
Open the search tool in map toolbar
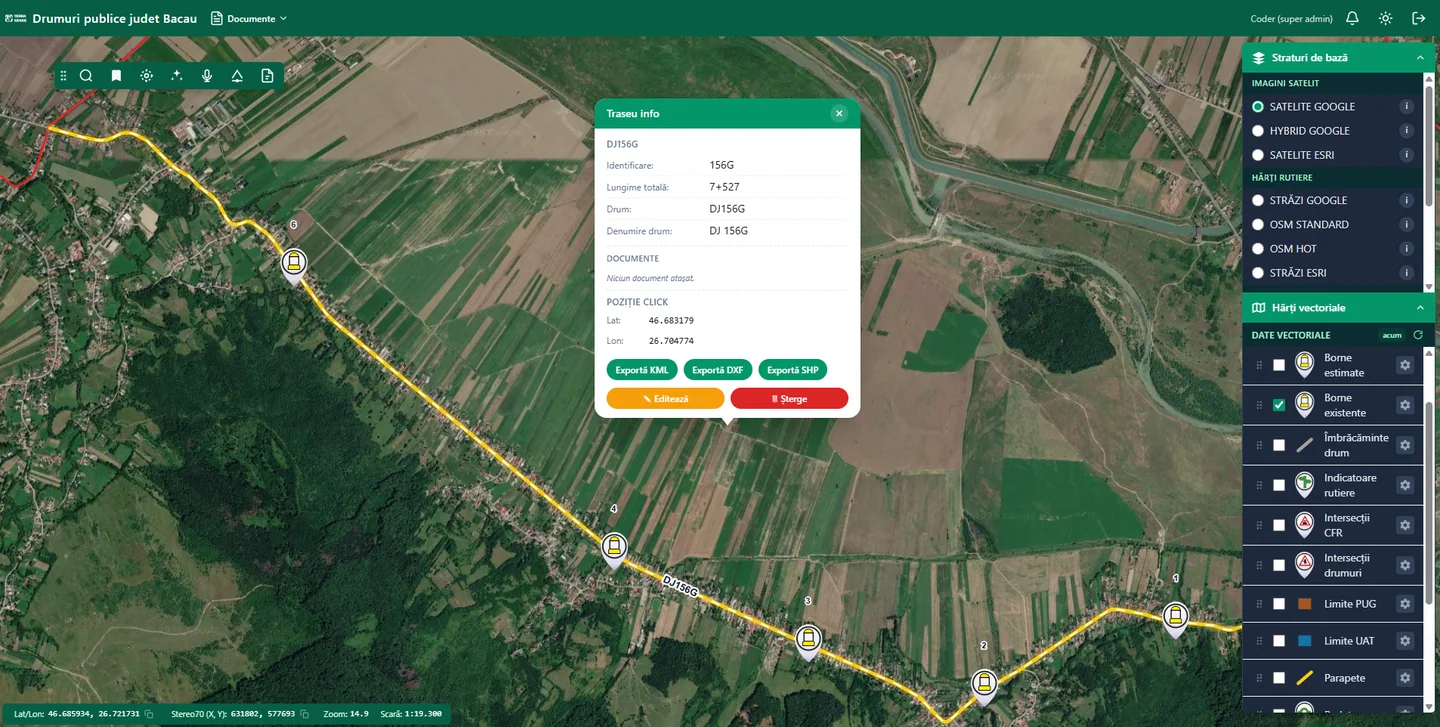point(86,76)
